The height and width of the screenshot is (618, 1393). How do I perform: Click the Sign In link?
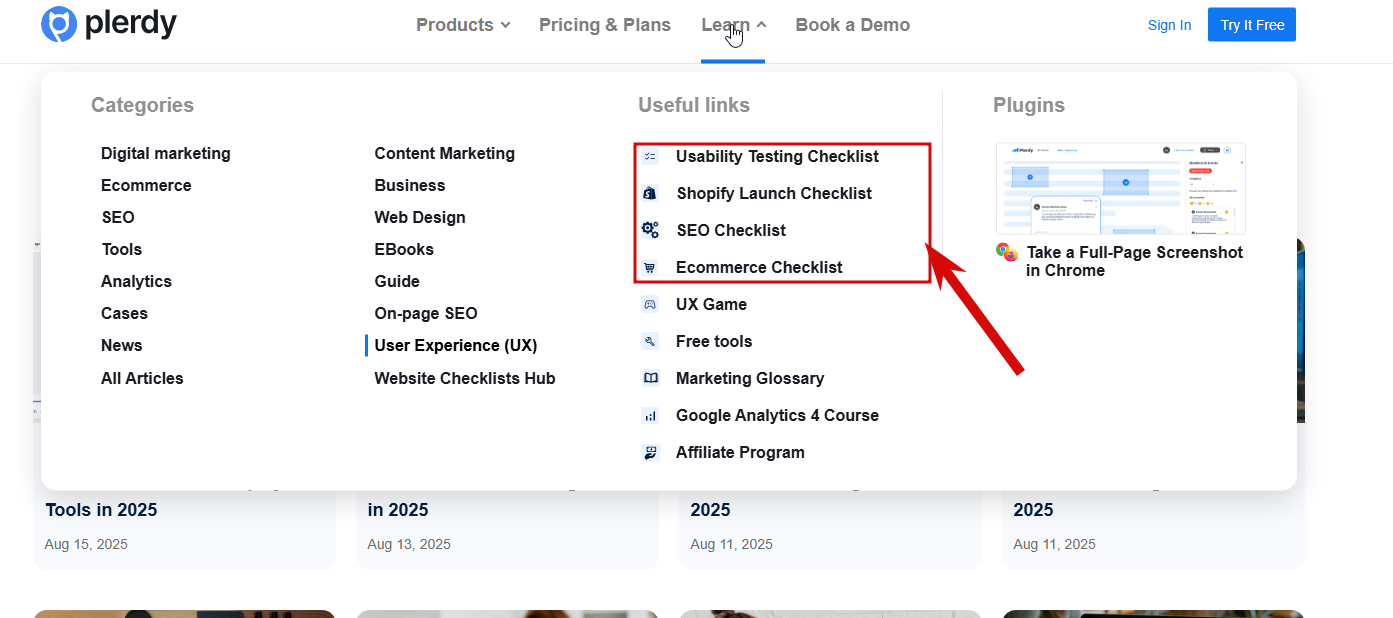(x=1169, y=25)
